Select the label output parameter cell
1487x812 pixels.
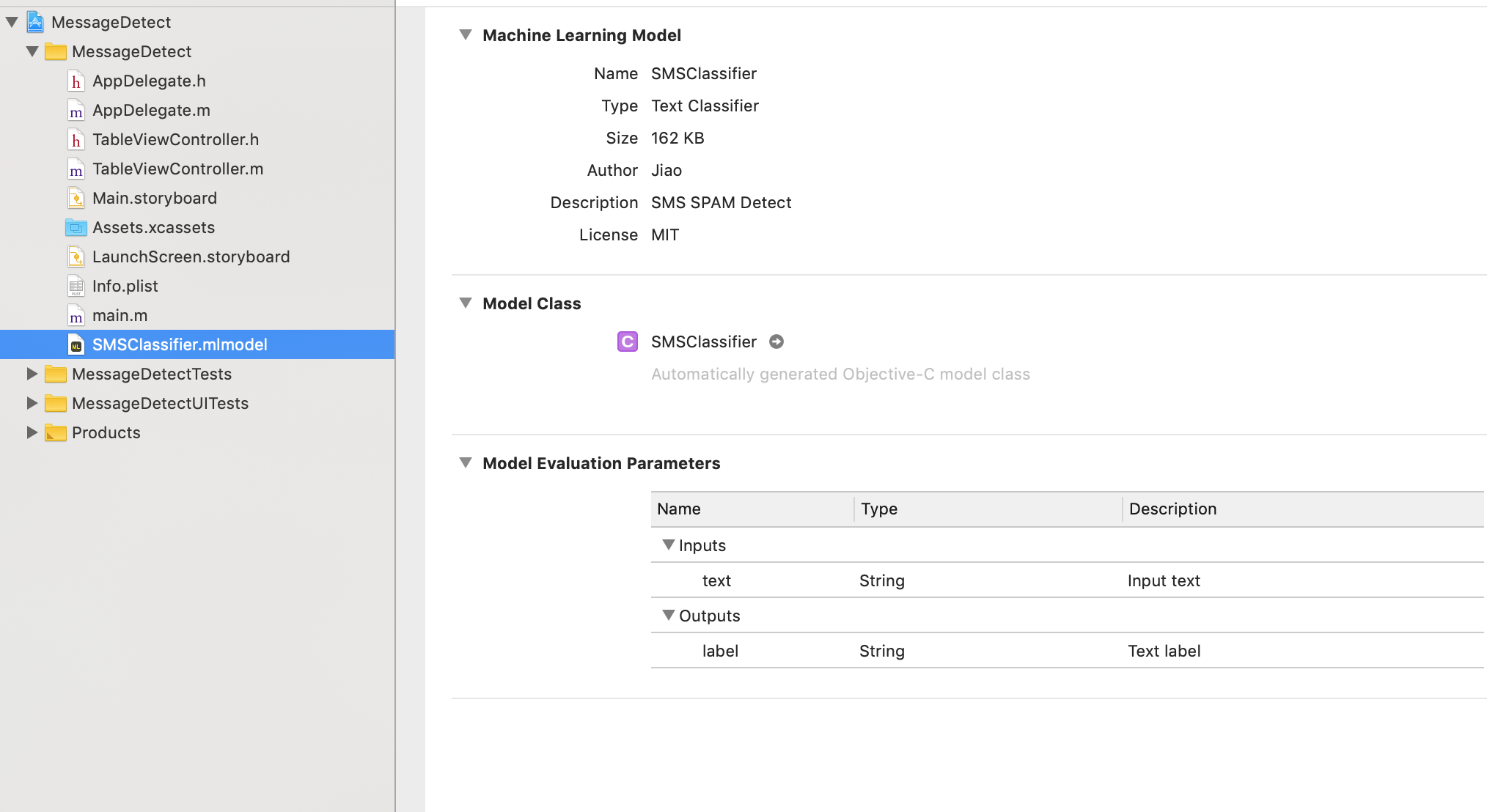[720, 651]
